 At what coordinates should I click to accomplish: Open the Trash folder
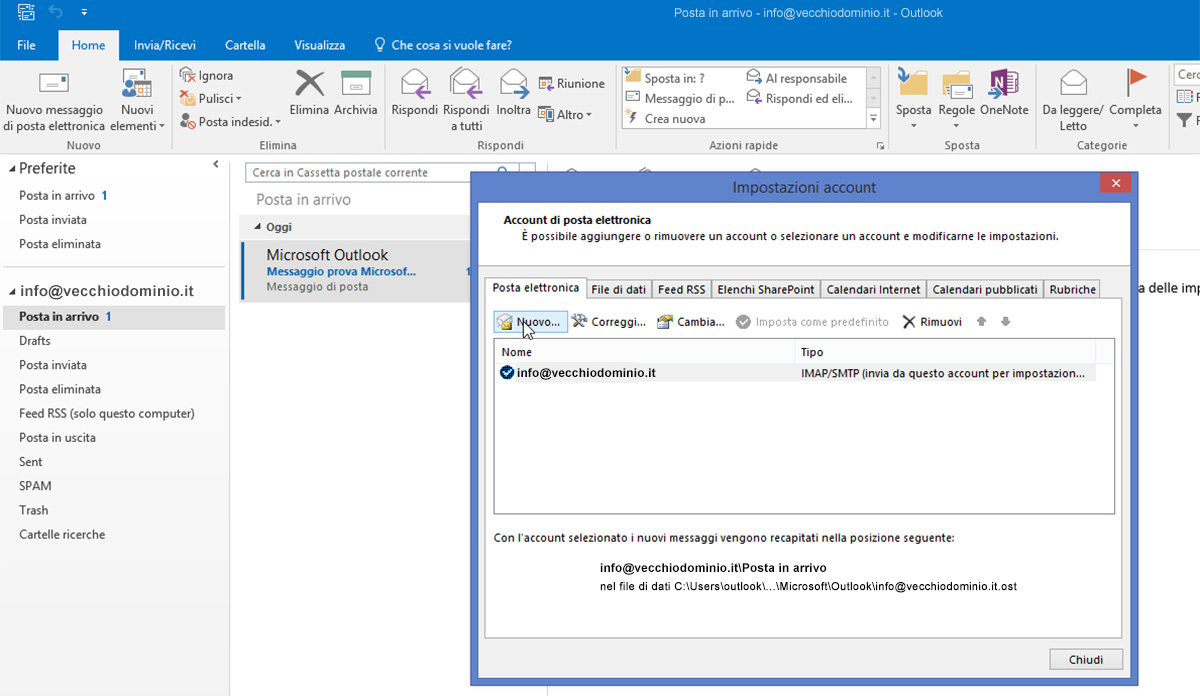tap(33, 510)
